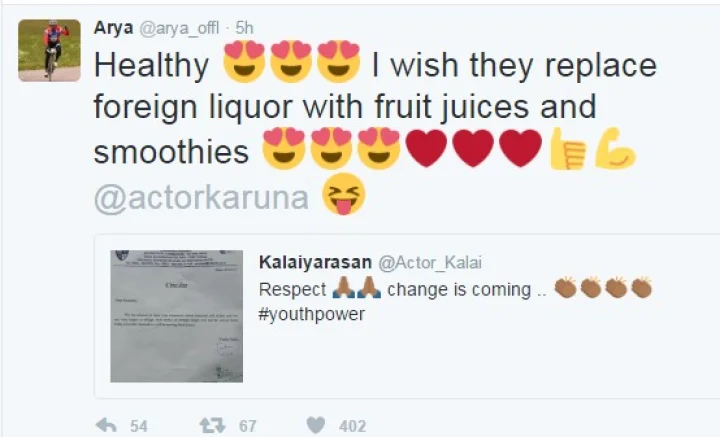Click the reply arrow icon
This screenshot has width=720, height=437.
click(106, 426)
